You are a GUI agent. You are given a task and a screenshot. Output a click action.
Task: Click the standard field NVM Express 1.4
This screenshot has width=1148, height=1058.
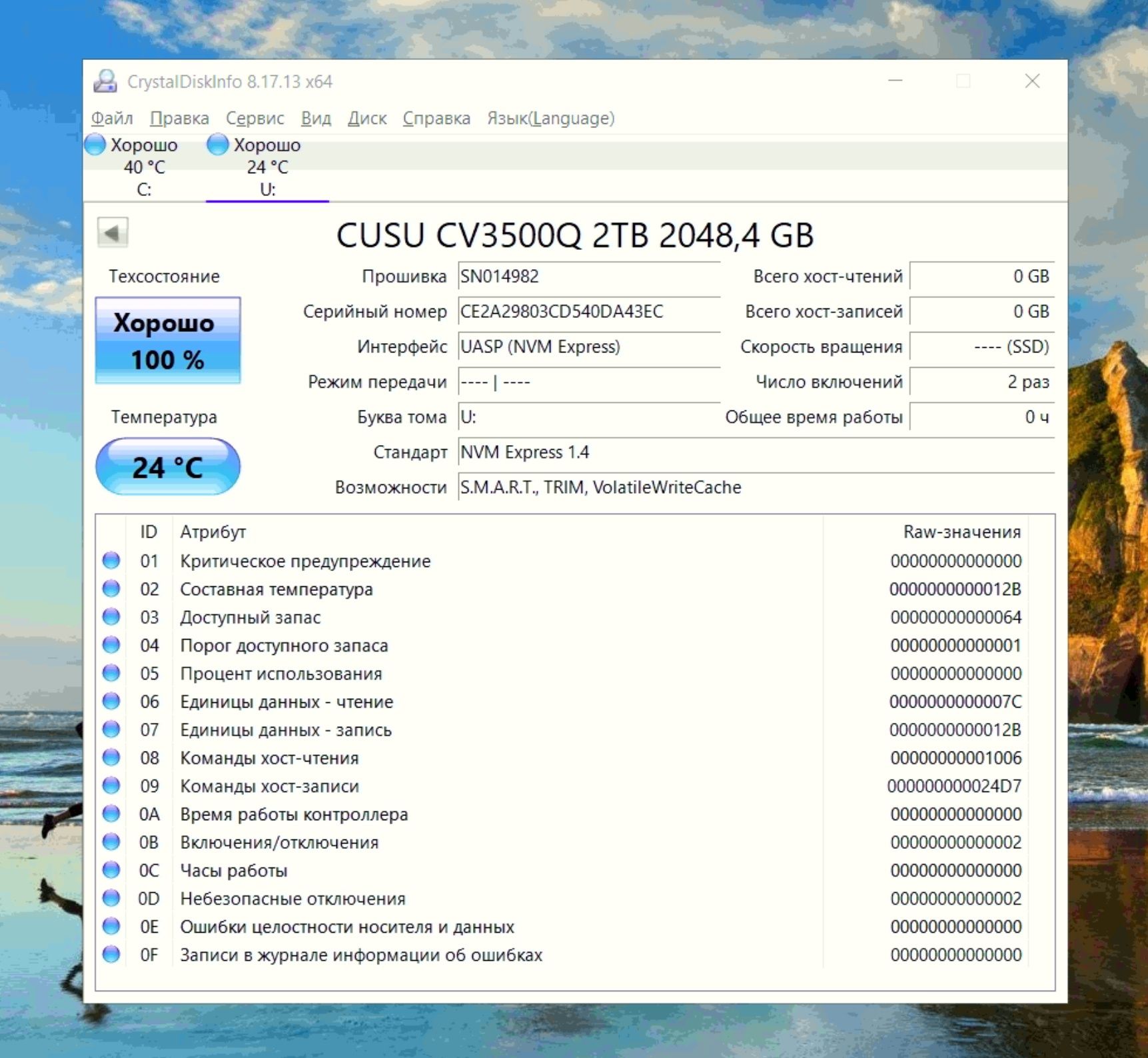coord(756,452)
